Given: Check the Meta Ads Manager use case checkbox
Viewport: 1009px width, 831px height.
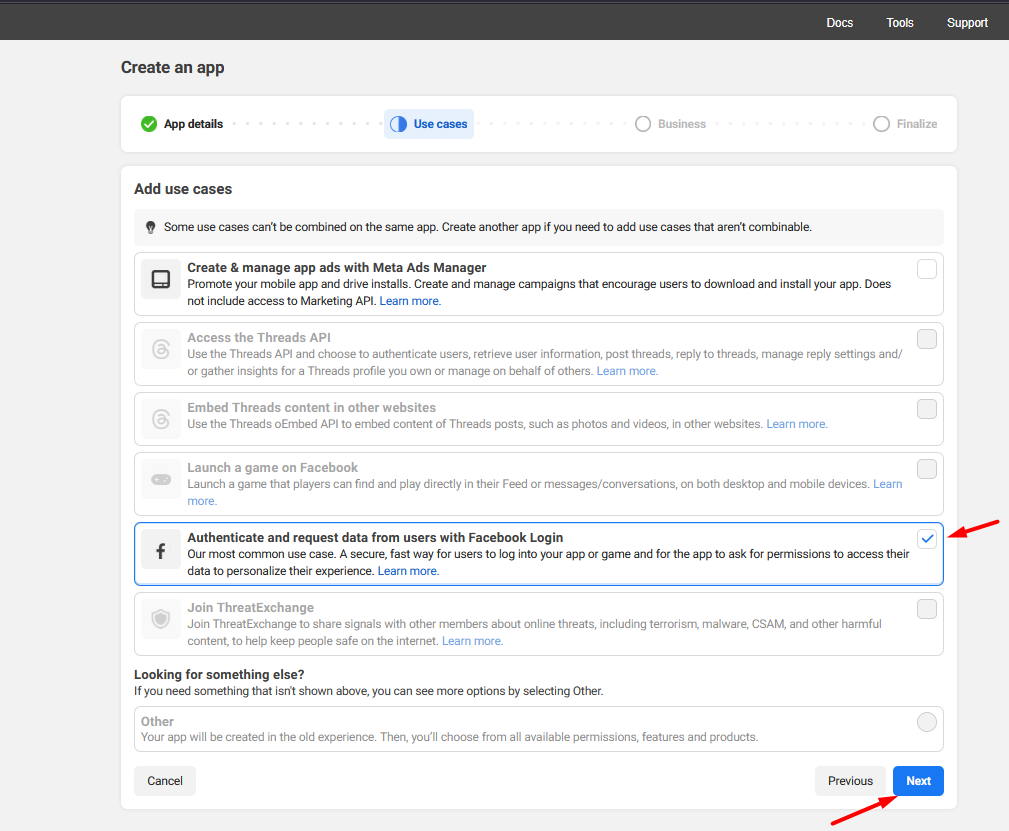Looking at the screenshot, I should (x=927, y=269).
